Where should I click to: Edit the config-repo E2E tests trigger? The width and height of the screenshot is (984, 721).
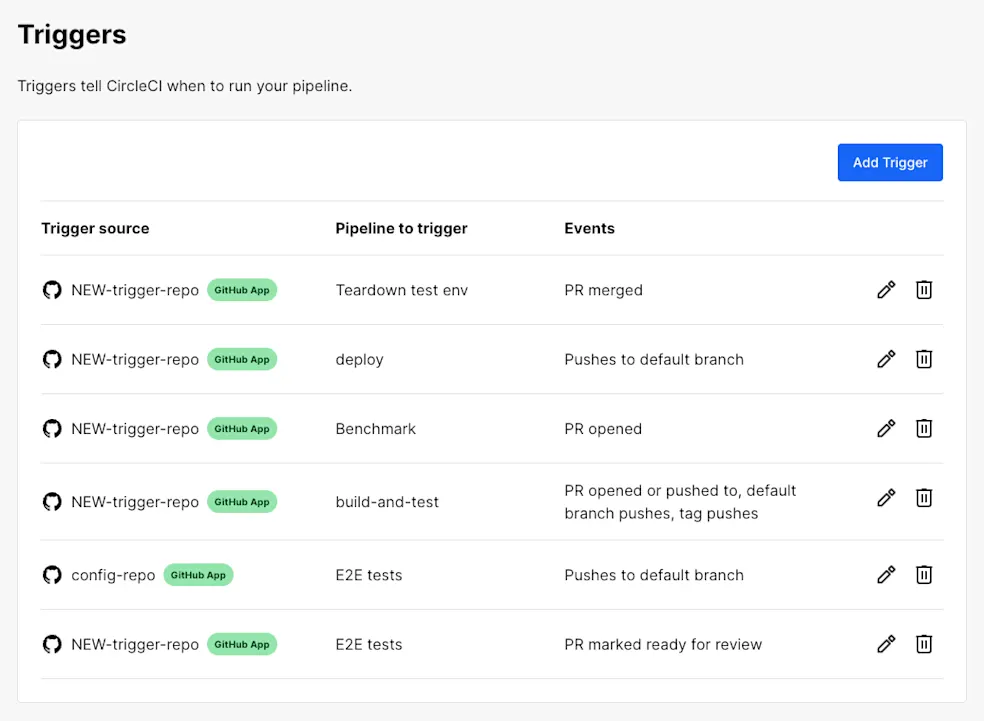point(886,575)
